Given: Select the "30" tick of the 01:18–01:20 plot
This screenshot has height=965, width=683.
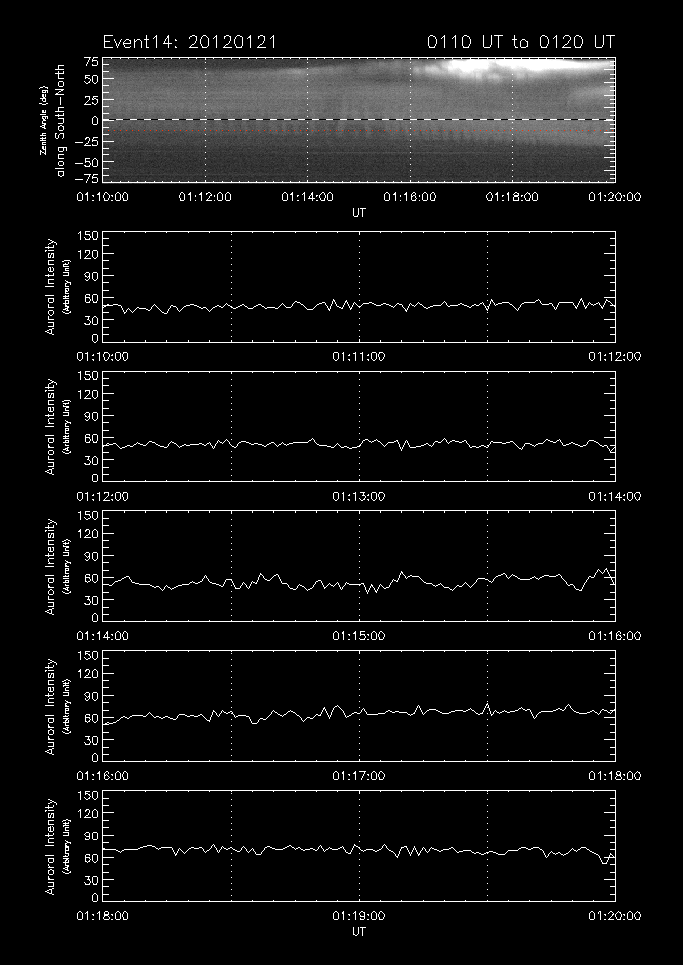Looking at the screenshot, I should 91,880.
